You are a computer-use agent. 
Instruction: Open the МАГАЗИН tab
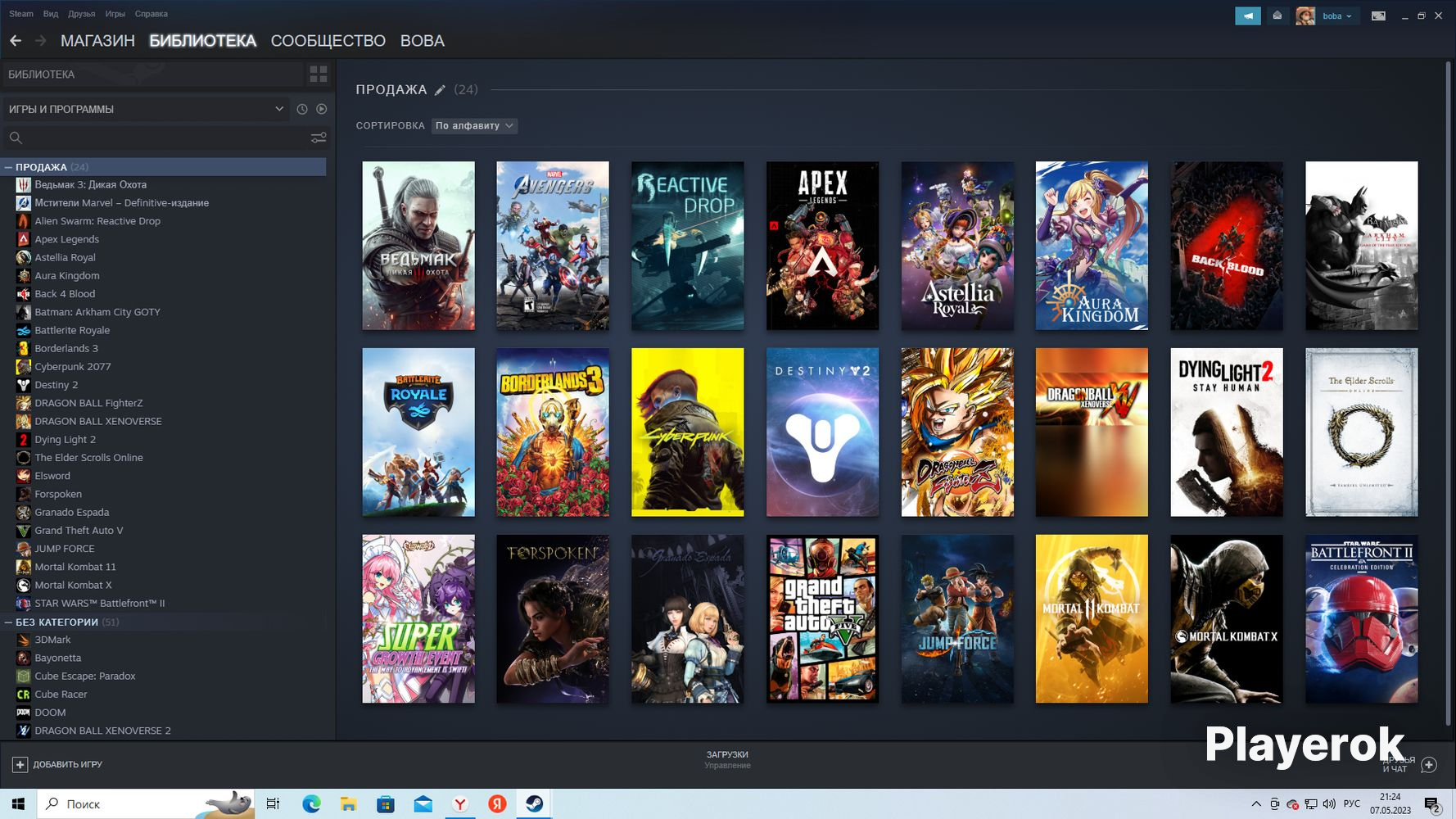[97, 41]
